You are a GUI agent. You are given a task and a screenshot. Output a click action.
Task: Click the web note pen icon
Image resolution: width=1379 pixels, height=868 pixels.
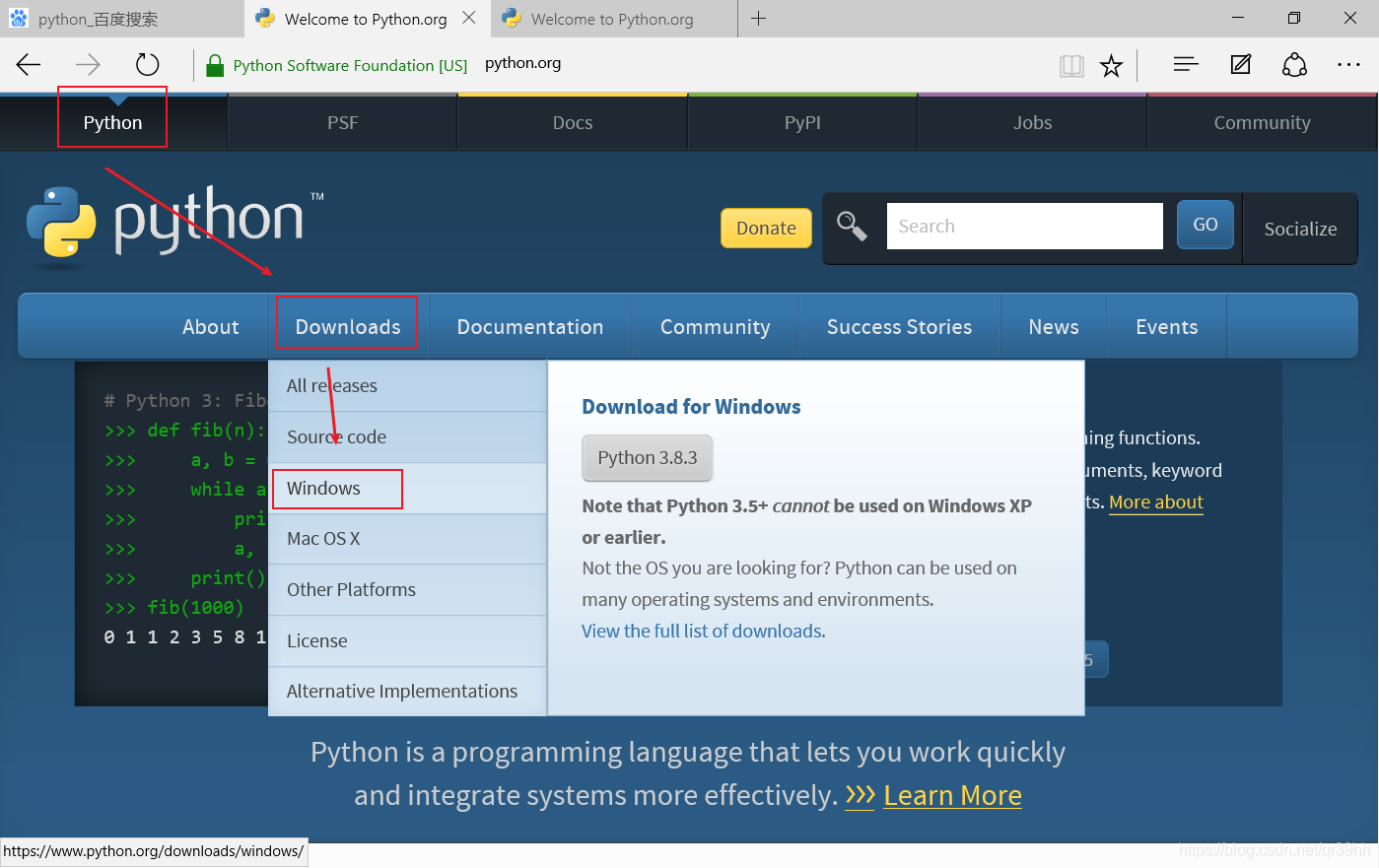[x=1241, y=65]
